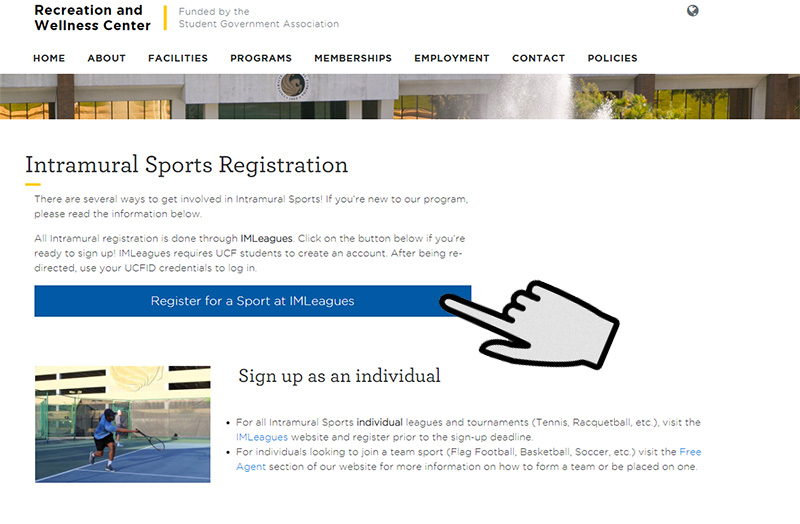Open the ABOUT menu item
Screen dimensions: 800x524
pyautogui.click(x=107, y=58)
